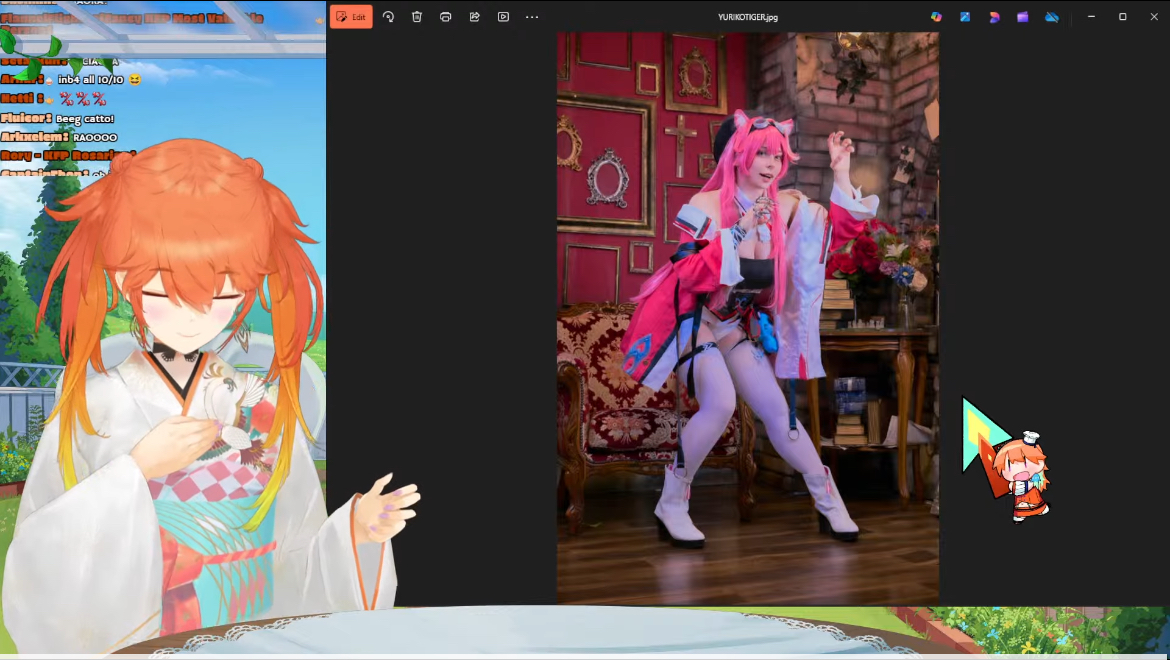Open the blue square app icon in title bar
1170x660 pixels.
point(965,16)
